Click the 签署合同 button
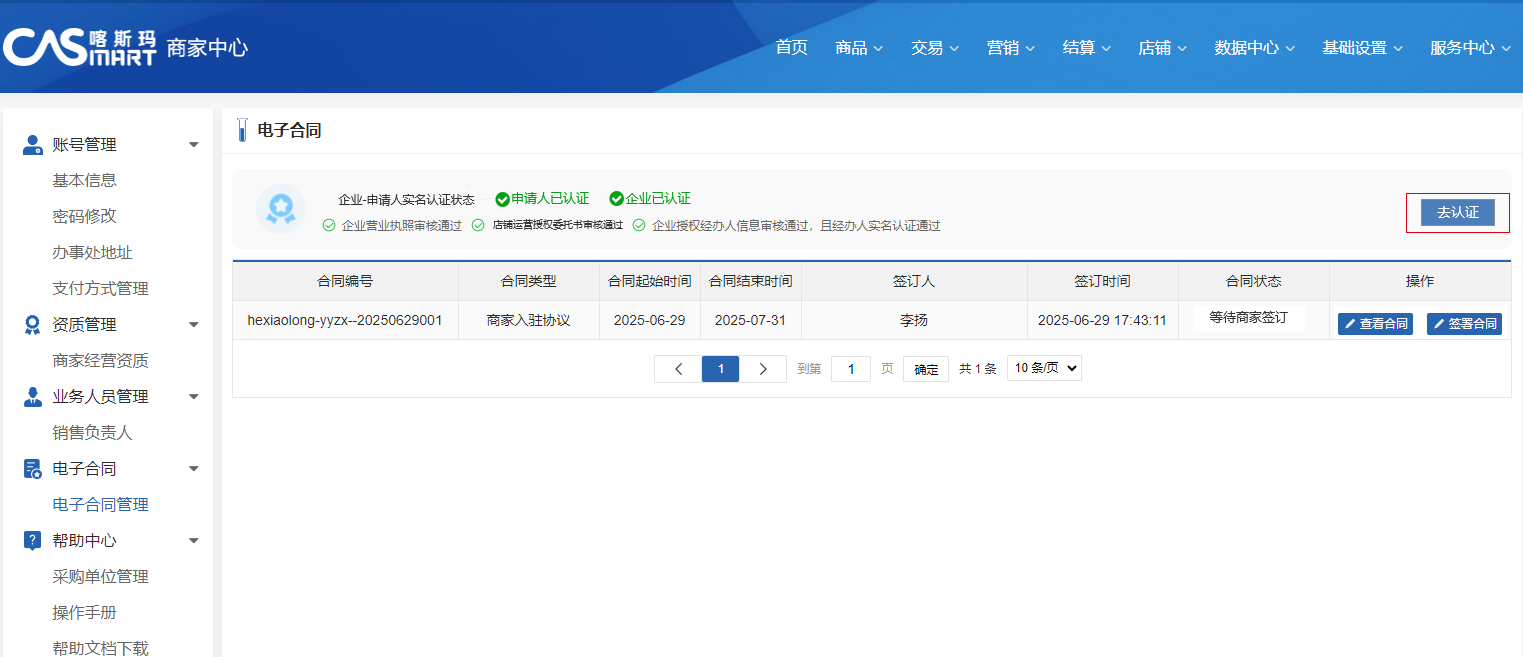 1464,324
